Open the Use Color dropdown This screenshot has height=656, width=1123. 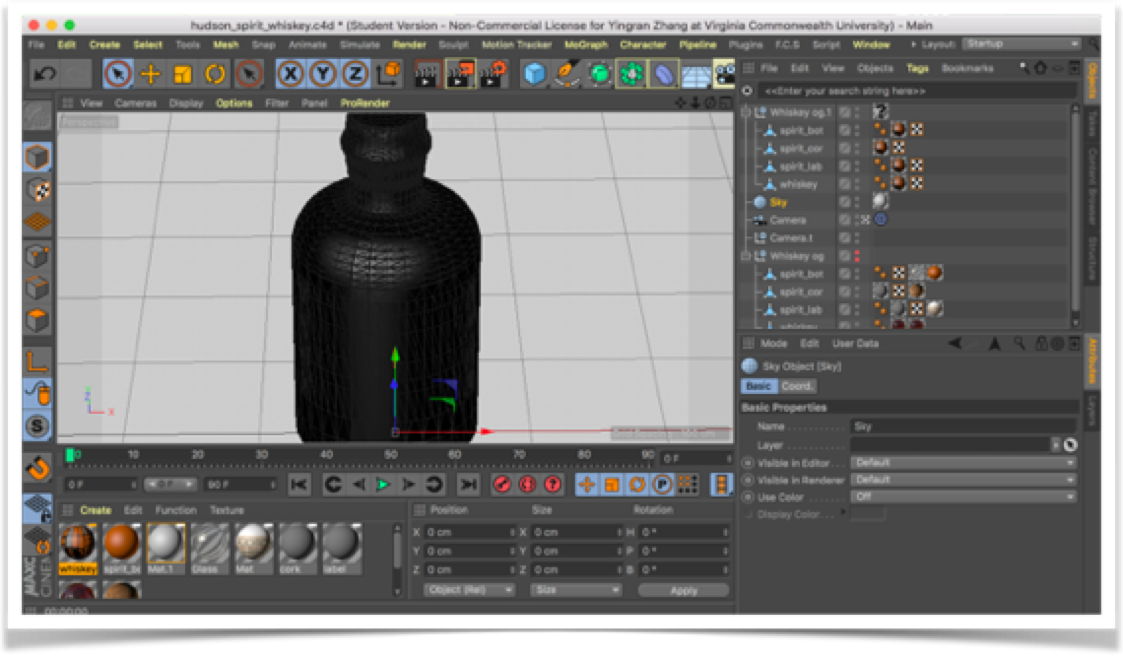pos(963,497)
